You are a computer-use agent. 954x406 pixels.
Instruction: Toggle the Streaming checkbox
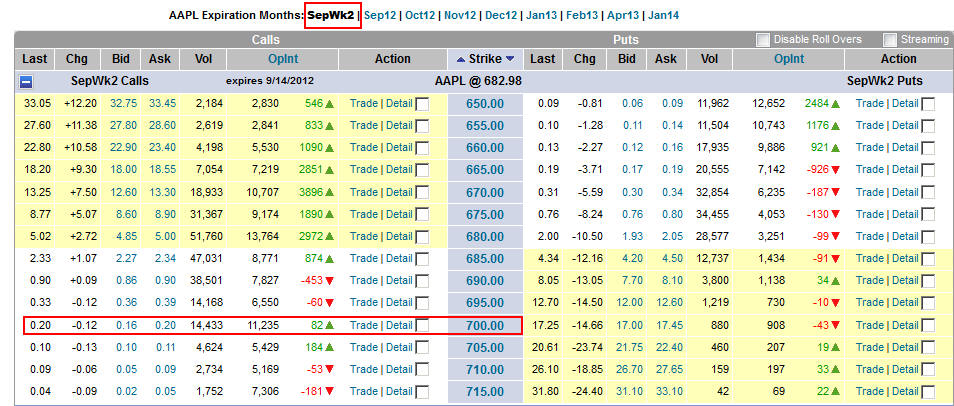tap(890, 40)
